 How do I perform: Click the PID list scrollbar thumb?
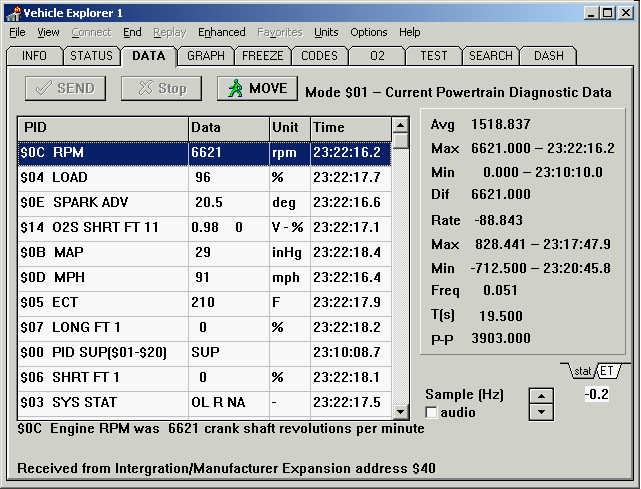[401, 141]
